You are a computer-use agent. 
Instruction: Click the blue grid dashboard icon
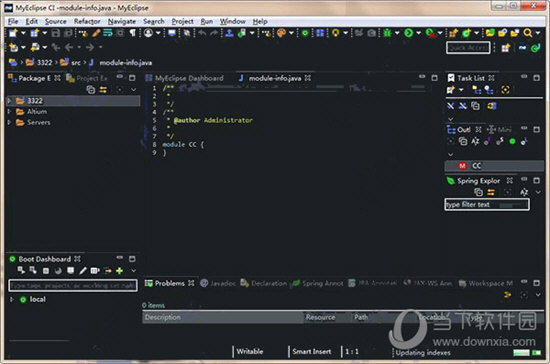click(x=320, y=33)
